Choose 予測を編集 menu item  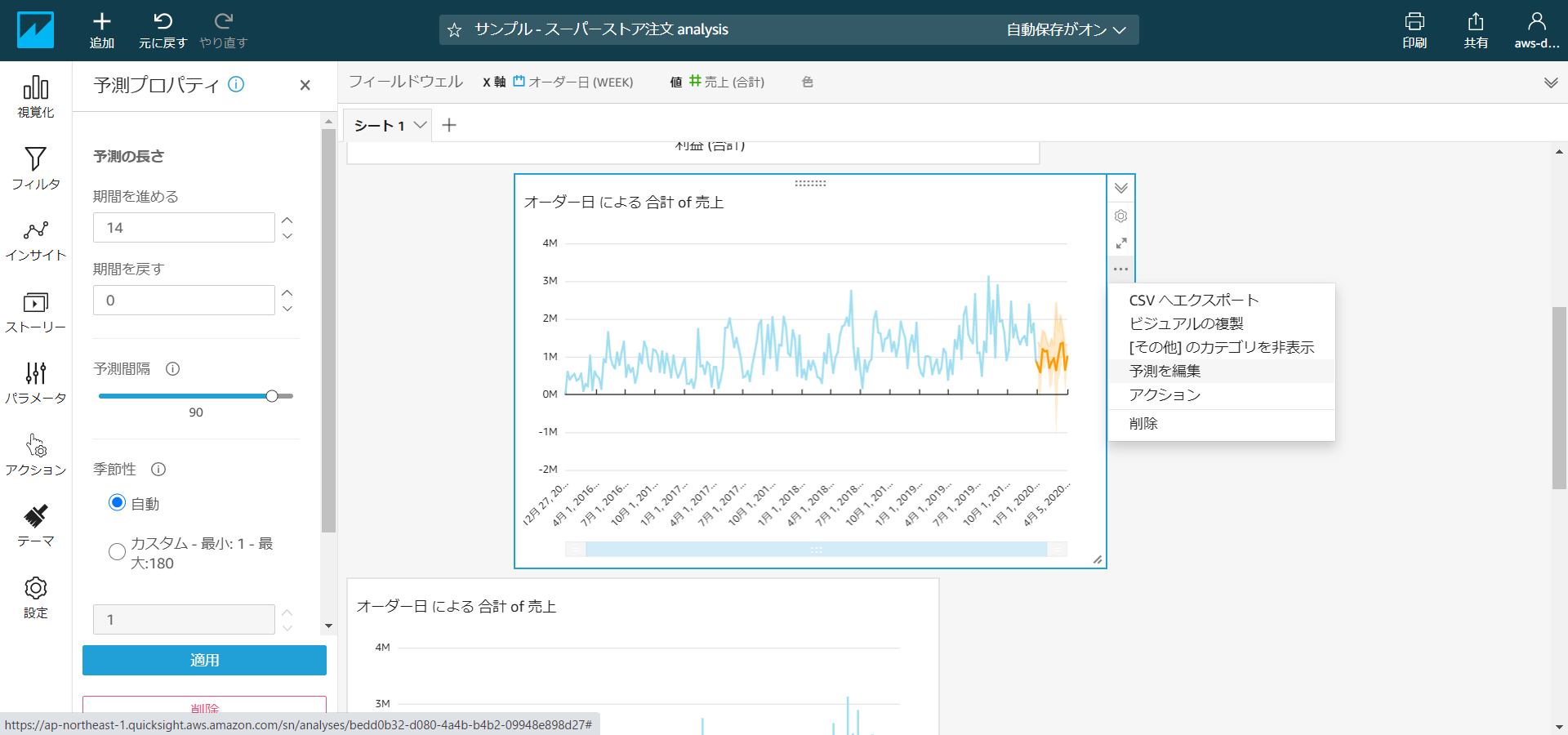pos(1222,371)
